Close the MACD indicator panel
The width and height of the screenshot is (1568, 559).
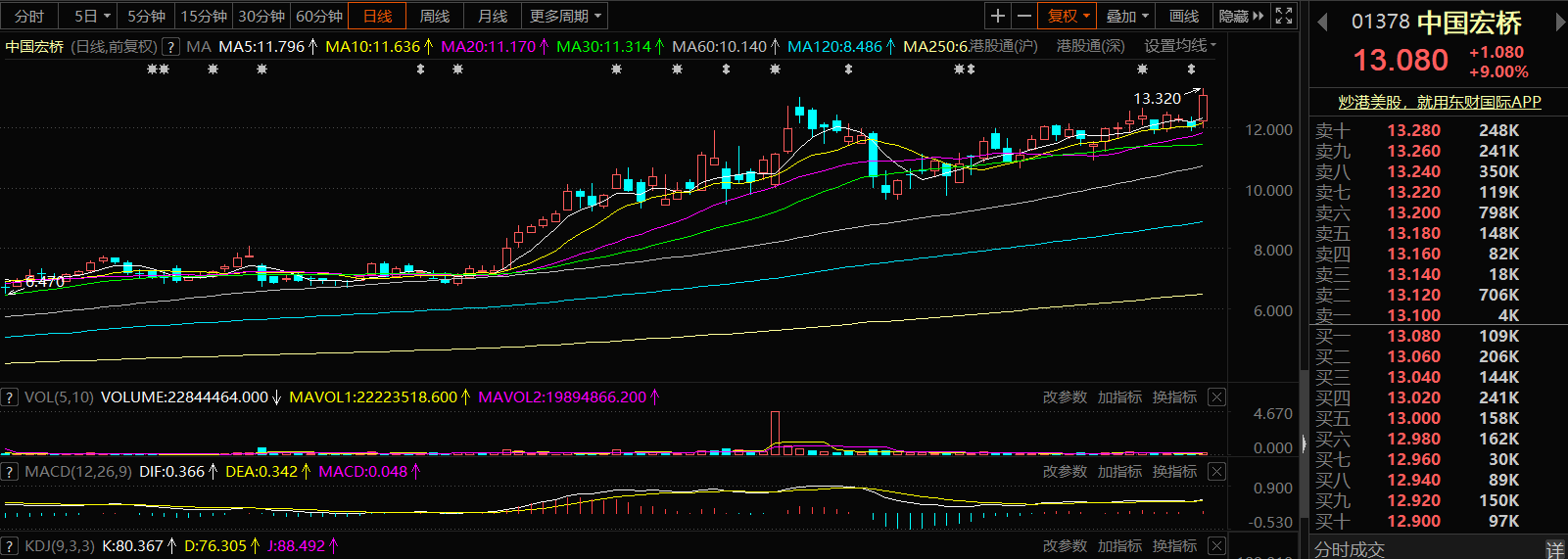(1216, 471)
